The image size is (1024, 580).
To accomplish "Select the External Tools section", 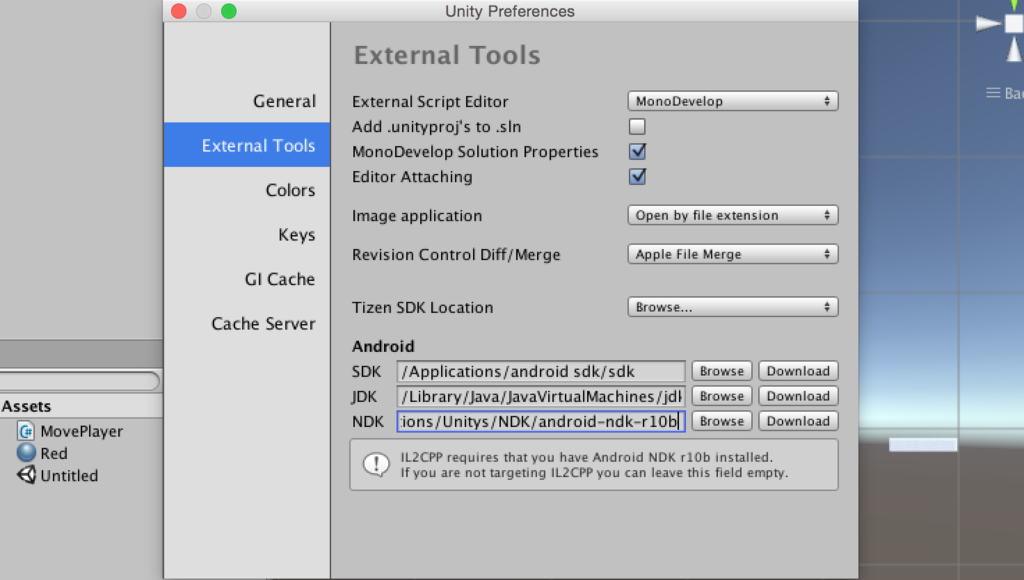I will [247, 145].
